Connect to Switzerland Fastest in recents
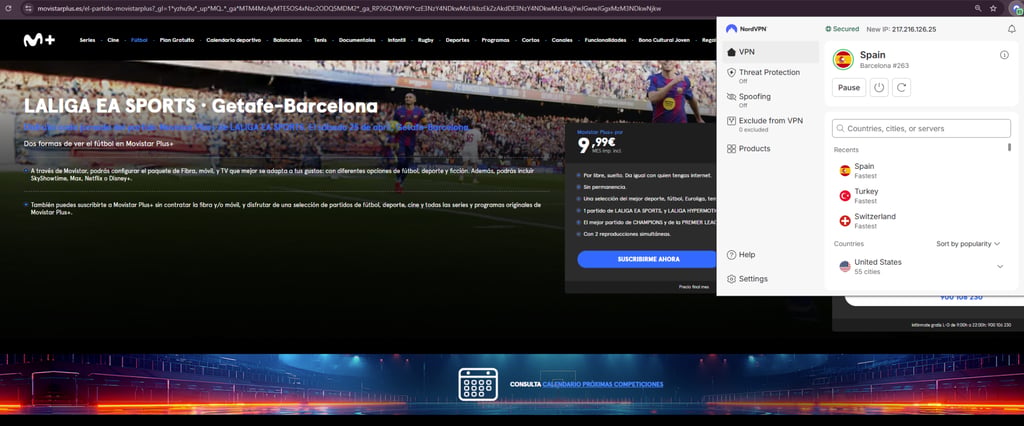The image size is (1024, 426). (x=921, y=221)
